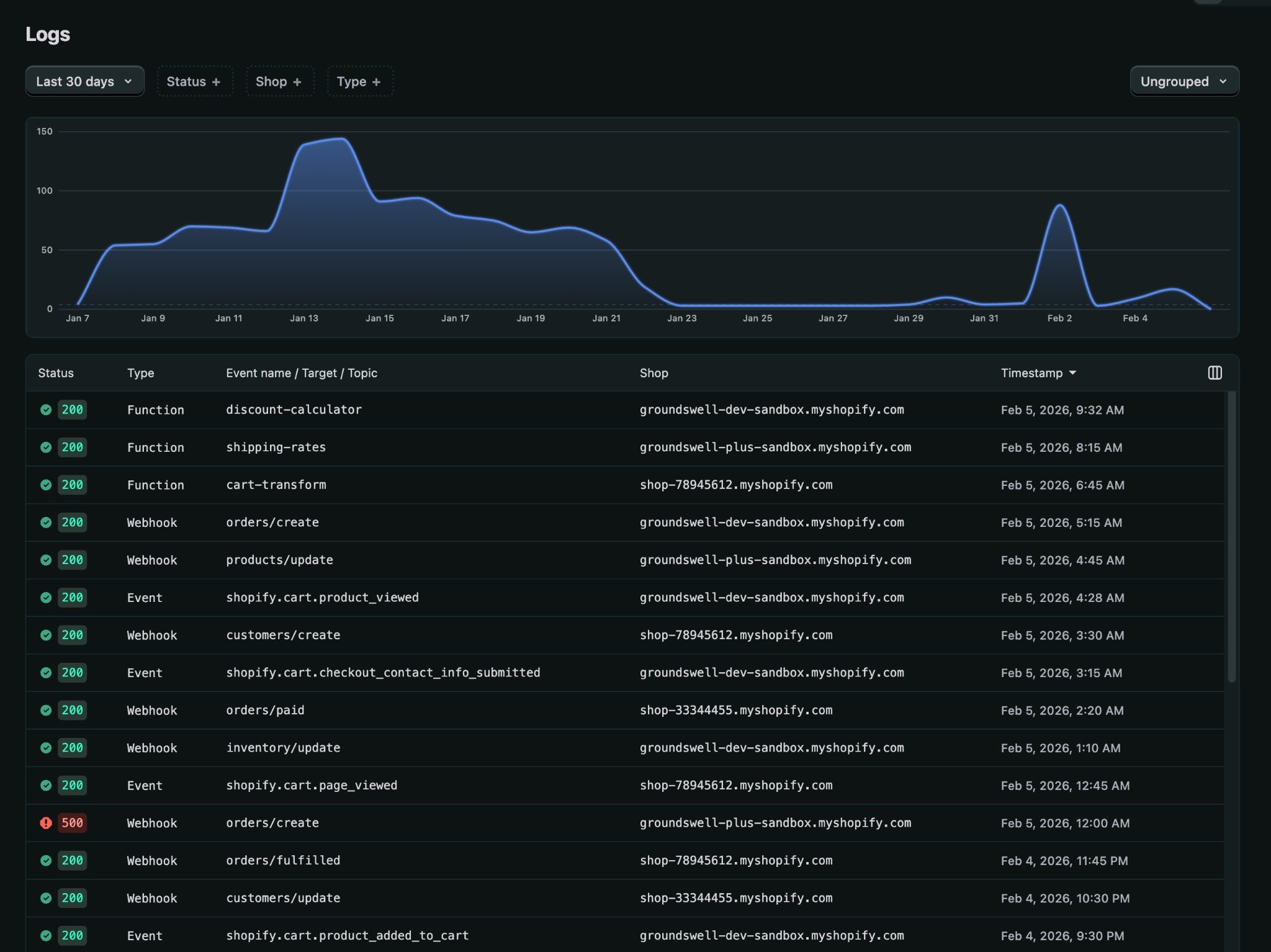Click shop-78945612.myshopify.com in cart-transform row
The image size is (1271, 952).
point(736,485)
